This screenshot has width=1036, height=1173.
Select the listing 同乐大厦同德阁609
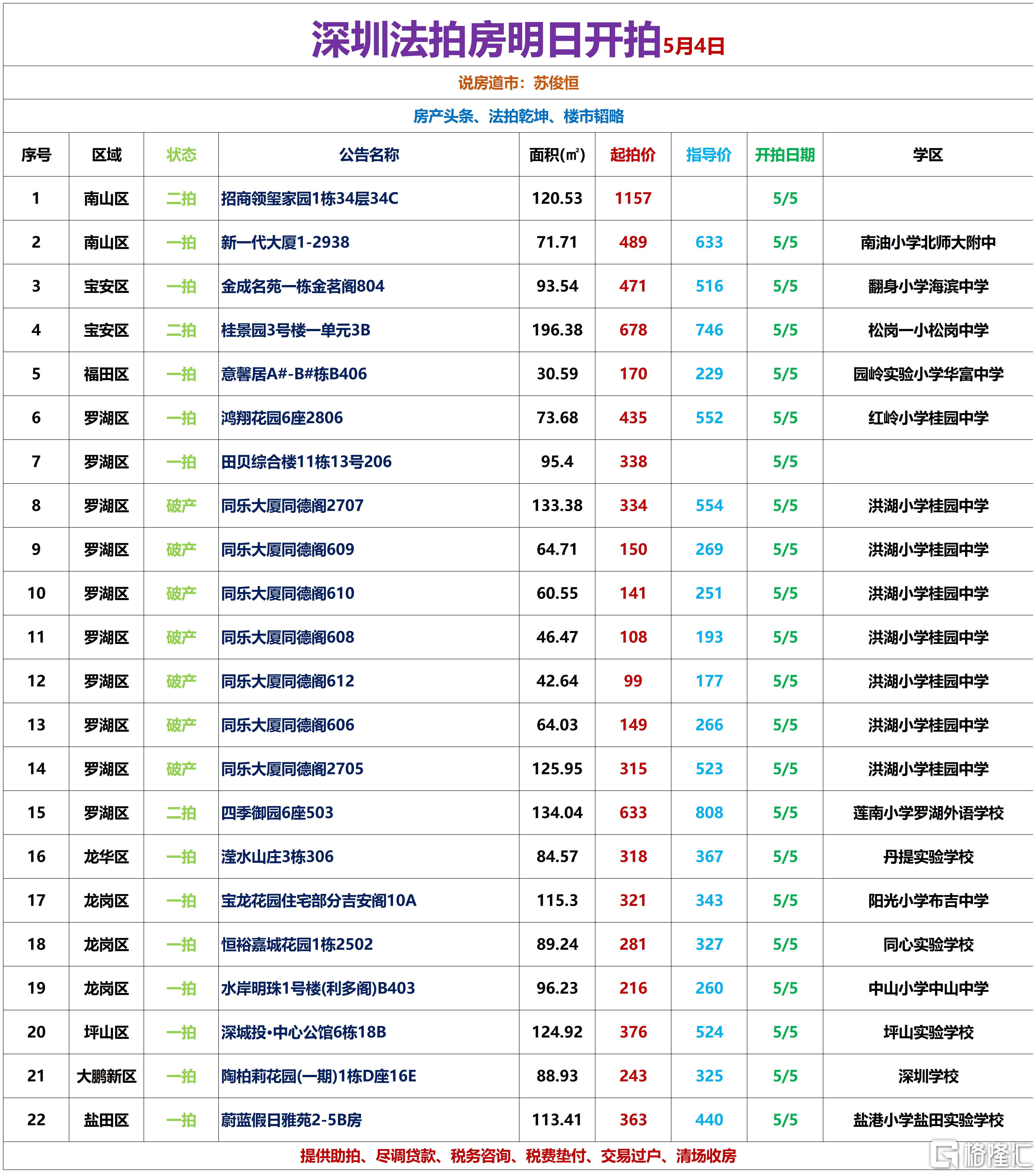288,550
